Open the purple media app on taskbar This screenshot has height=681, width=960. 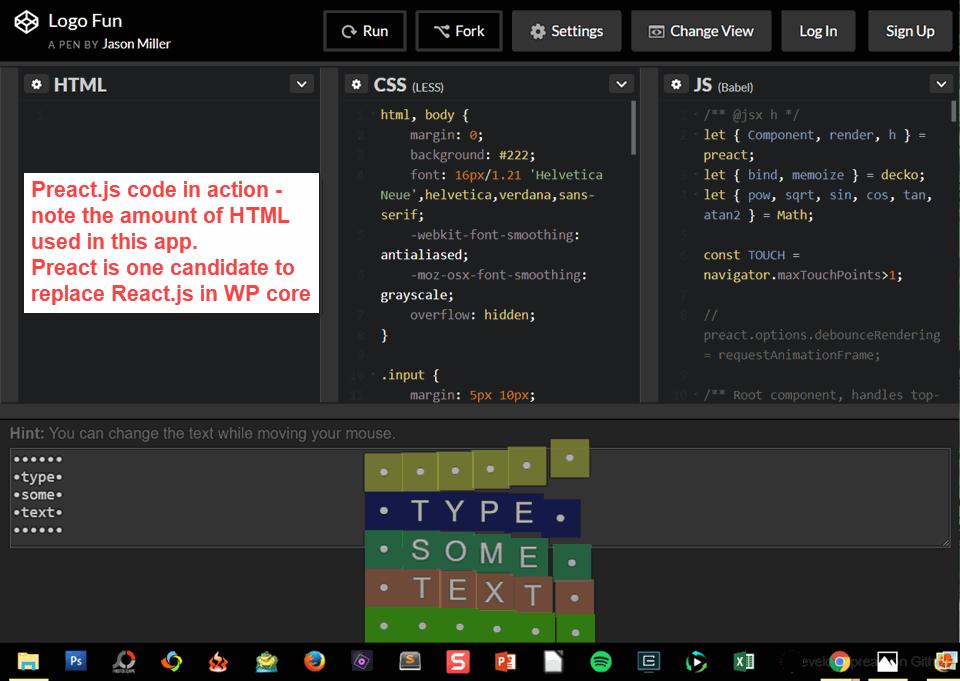click(x=362, y=661)
